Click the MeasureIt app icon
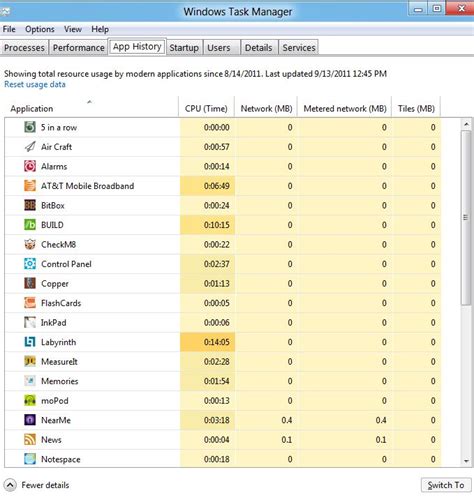The image size is (474, 502). (x=30, y=362)
